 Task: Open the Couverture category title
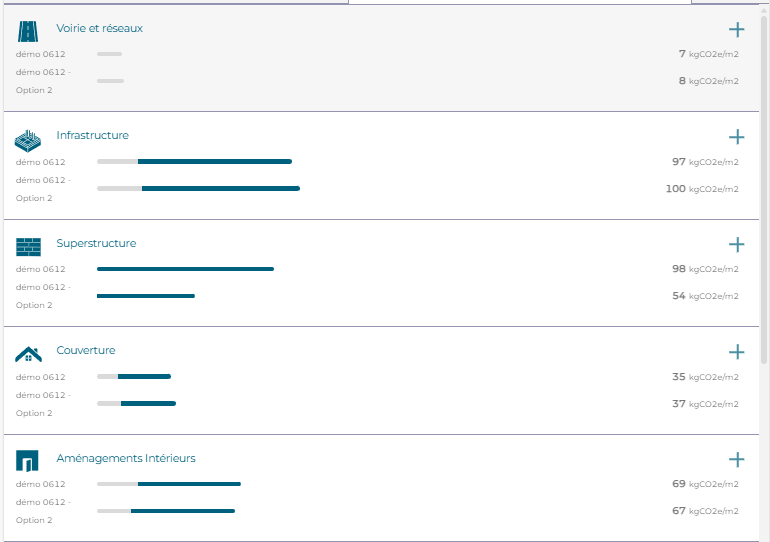[x=86, y=351]
